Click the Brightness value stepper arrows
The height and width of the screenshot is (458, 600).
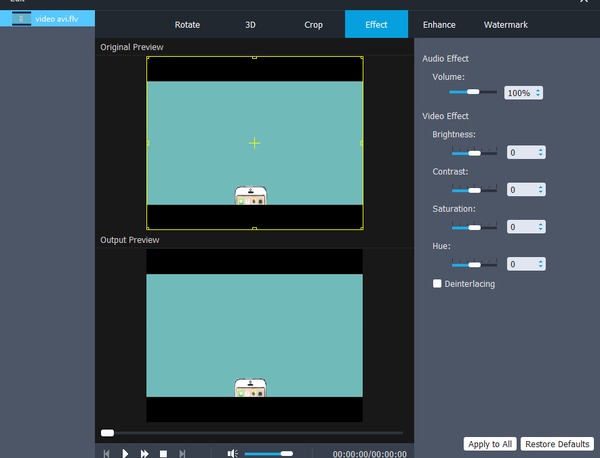coord(540,152)
